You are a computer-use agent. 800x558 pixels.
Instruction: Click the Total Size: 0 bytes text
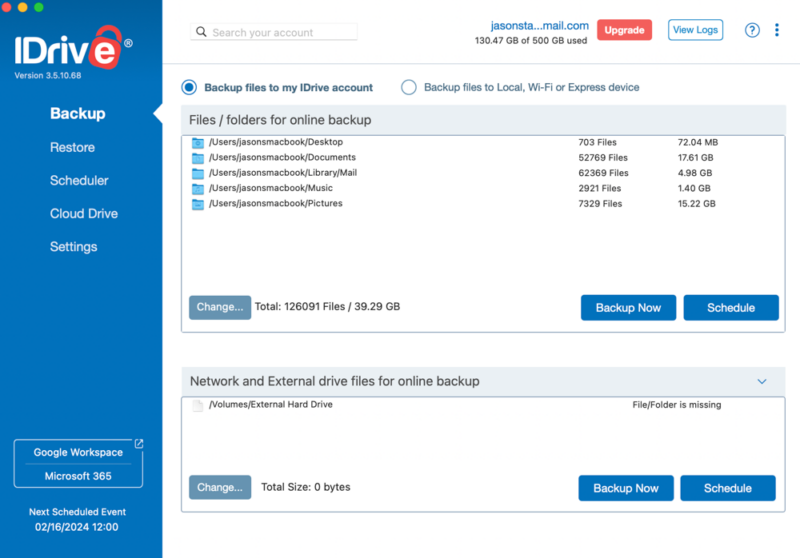(x=306, y=487)
